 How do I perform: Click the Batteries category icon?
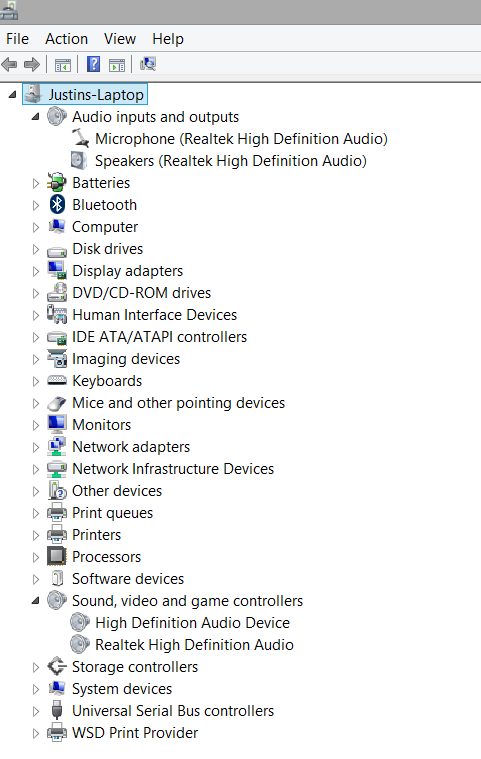(57, 182)
